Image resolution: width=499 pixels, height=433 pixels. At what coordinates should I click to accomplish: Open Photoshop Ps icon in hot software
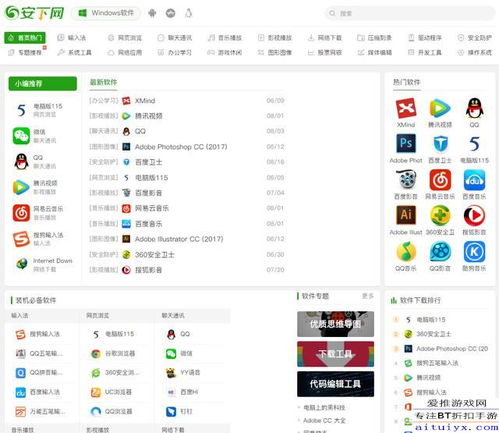coord(406,144)
